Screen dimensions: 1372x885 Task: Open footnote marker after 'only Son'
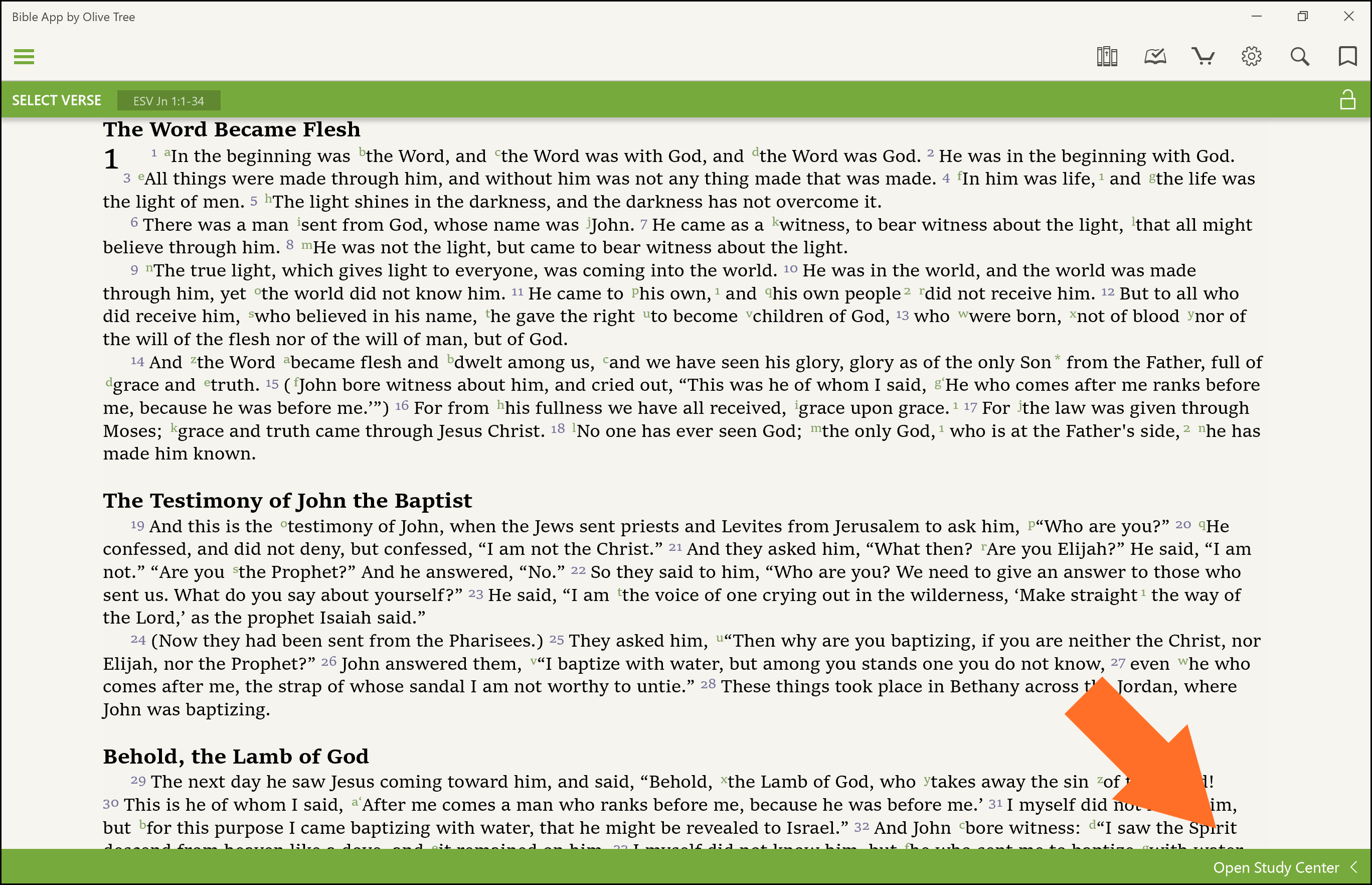(1057, 358)
